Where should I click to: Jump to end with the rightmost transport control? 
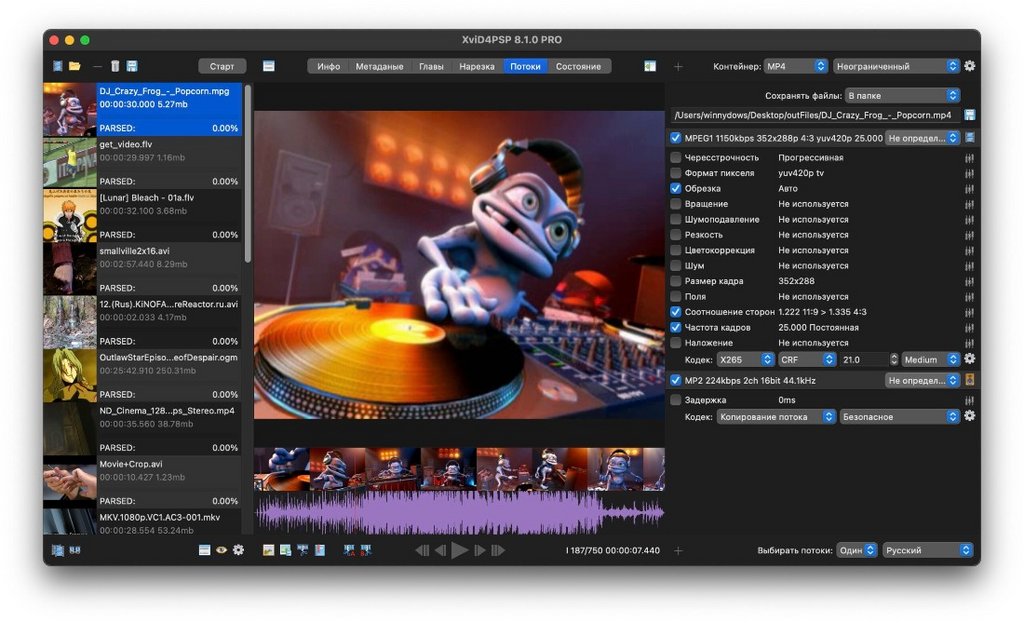tap(498, 550)
